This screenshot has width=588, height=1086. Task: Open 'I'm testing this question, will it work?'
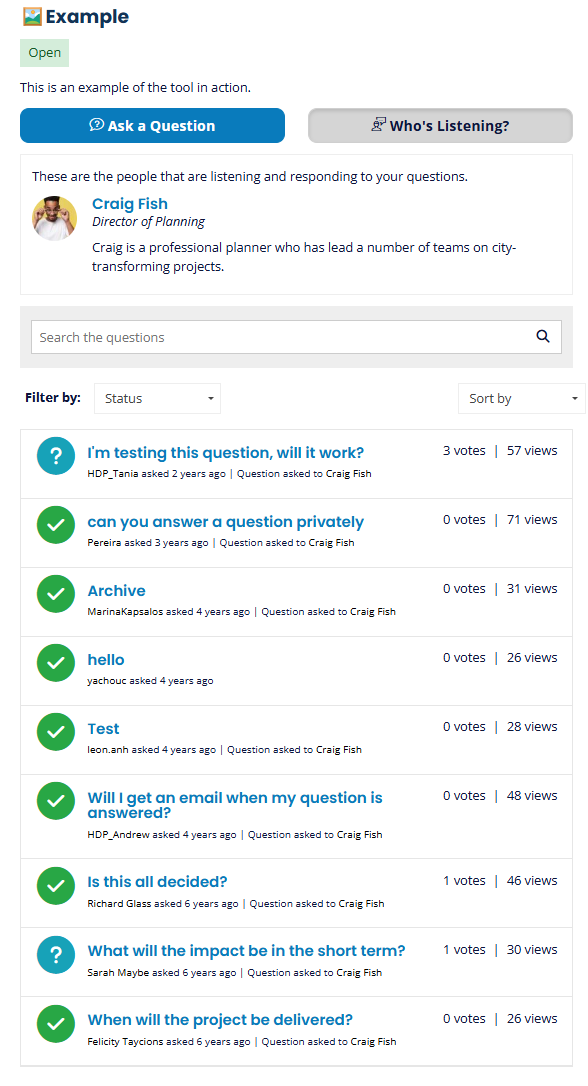pyautogui.click(x=225, y=453)
